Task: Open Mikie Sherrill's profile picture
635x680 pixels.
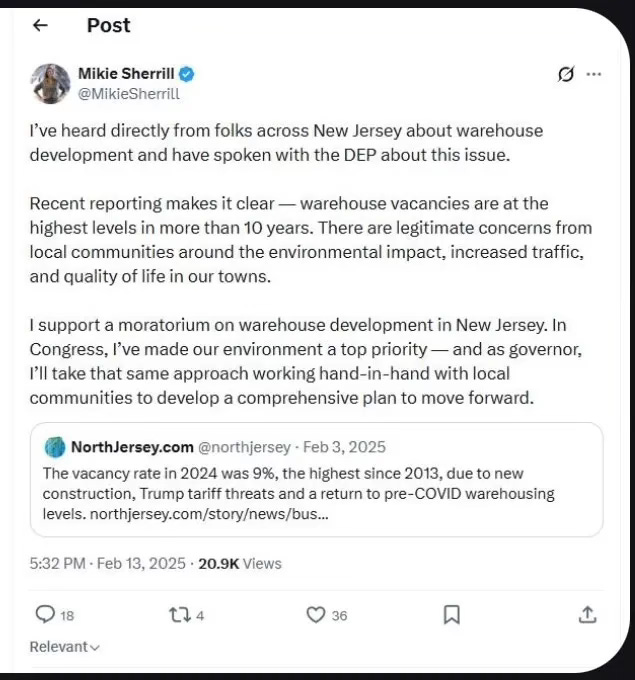Action: (x=50, y=84)
